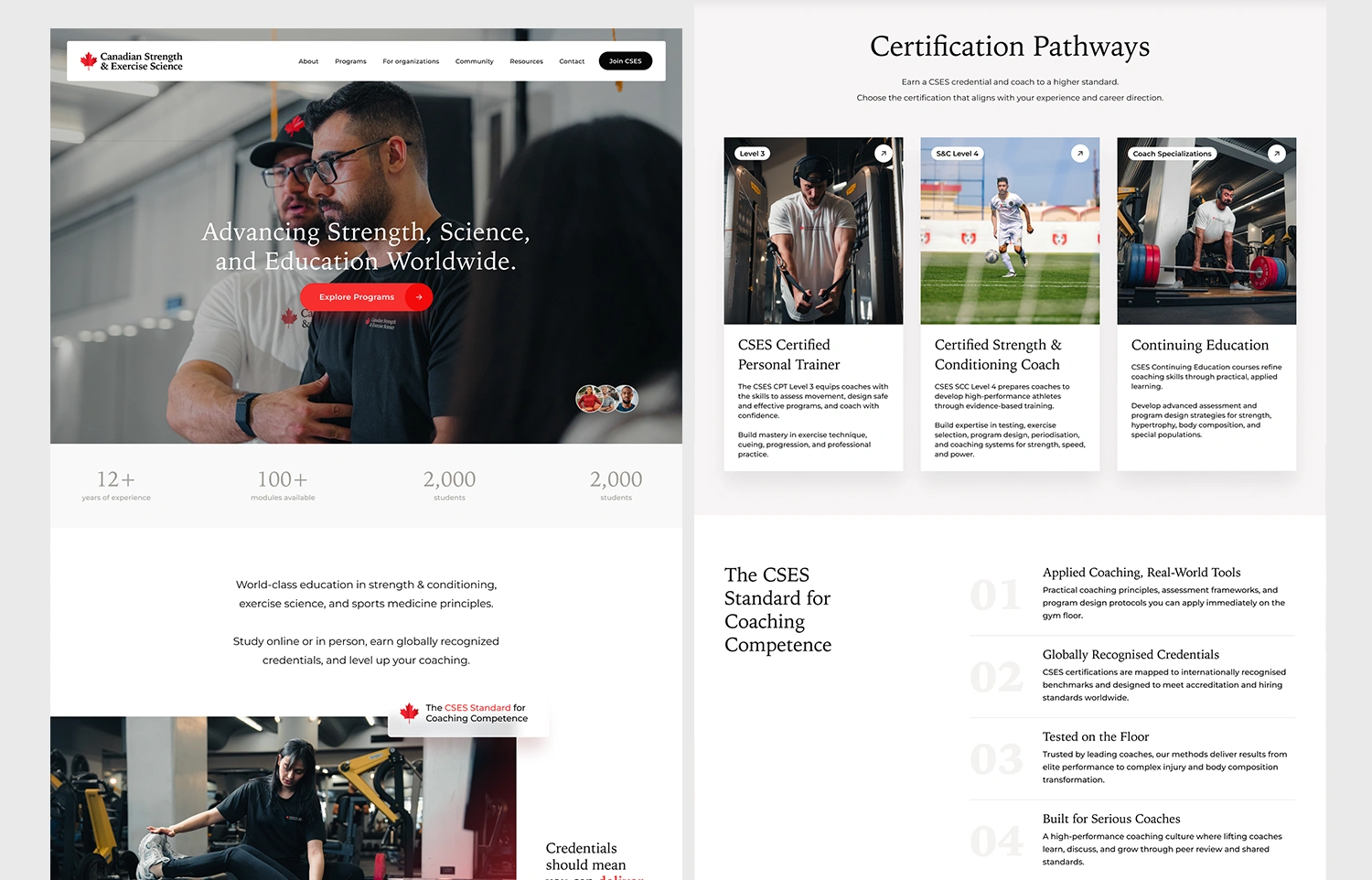Open the CSES Certified Personal Trainer title
The width and height of the screenshot is (1372, 880).
coord(789,355)
